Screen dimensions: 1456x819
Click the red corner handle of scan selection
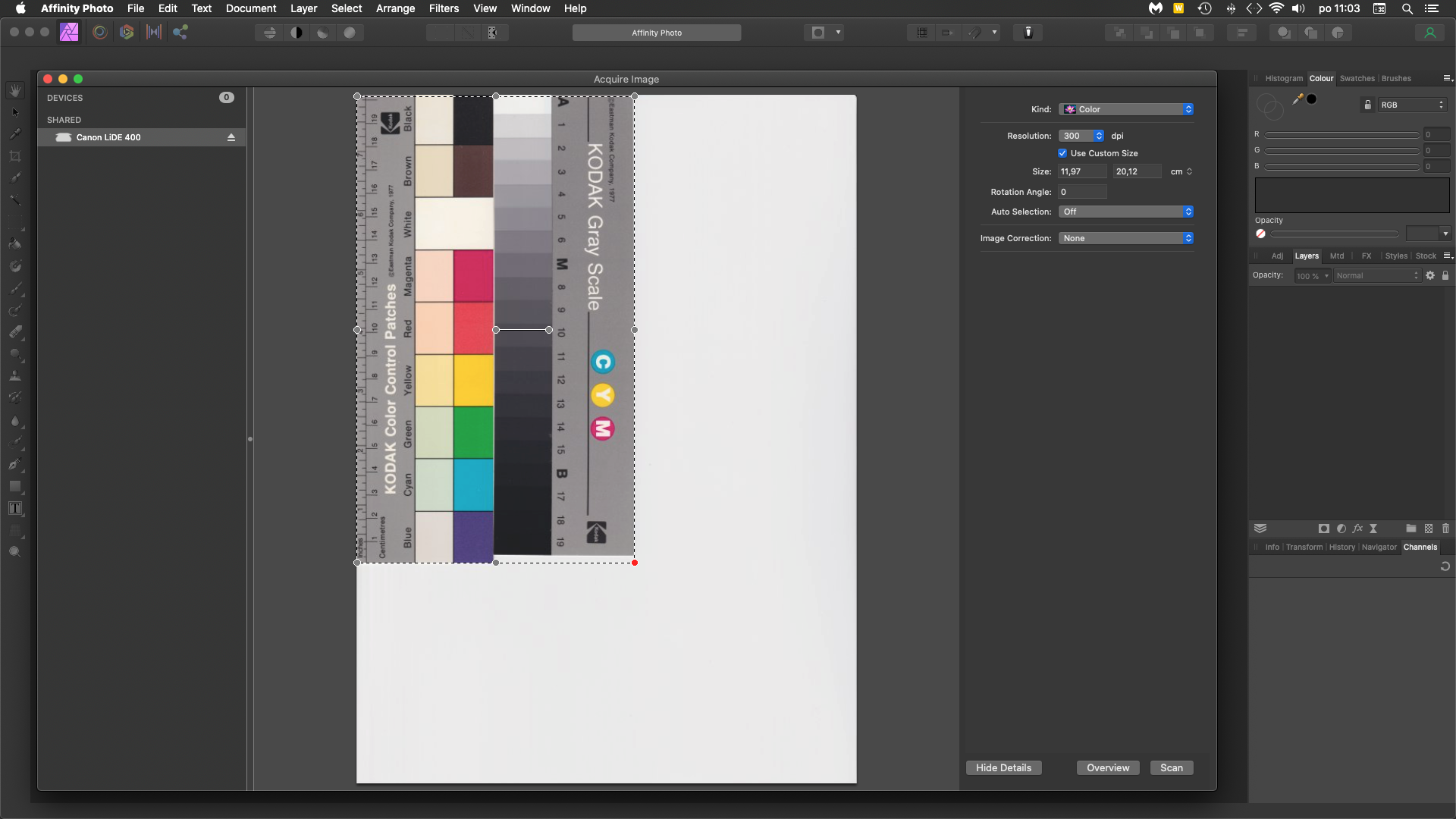tap(635, 563)
